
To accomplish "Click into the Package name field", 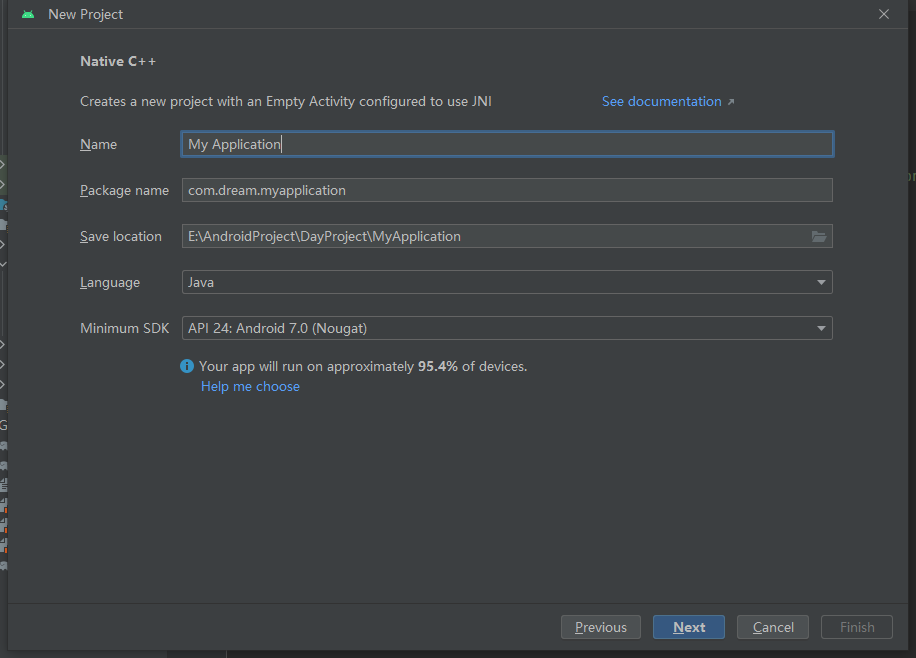I will pyautogui.click(x=507, y=190).
